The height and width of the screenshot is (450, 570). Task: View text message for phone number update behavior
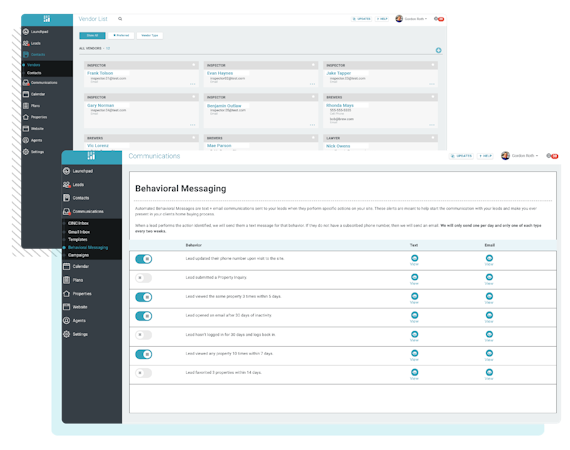414,260
